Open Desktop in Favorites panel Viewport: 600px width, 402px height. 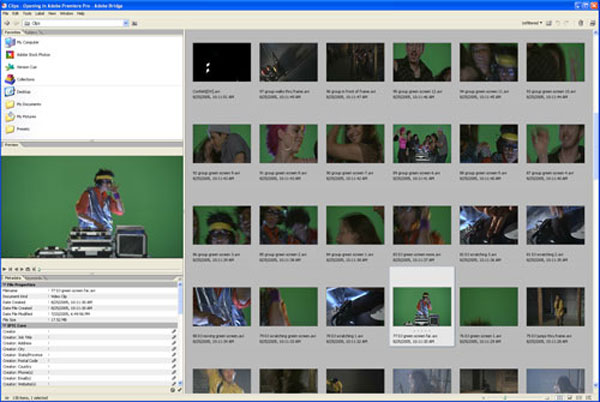pos(18,92)
